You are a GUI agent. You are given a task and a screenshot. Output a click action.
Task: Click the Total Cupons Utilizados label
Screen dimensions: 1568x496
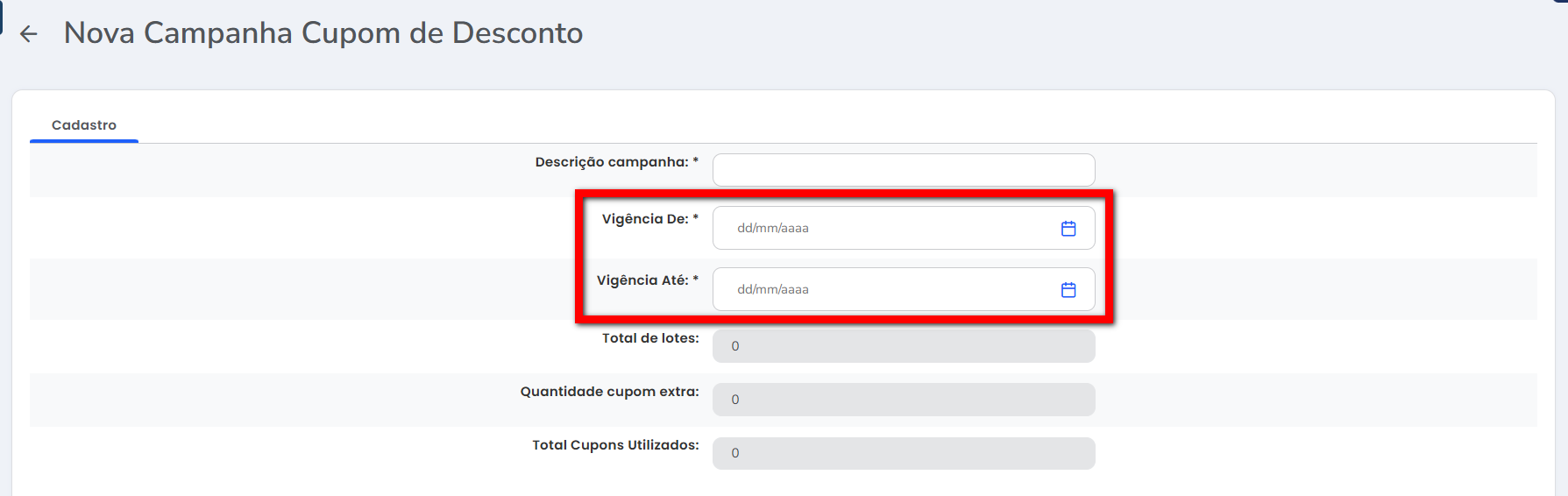pyautogui.click(x=615, y=445)
